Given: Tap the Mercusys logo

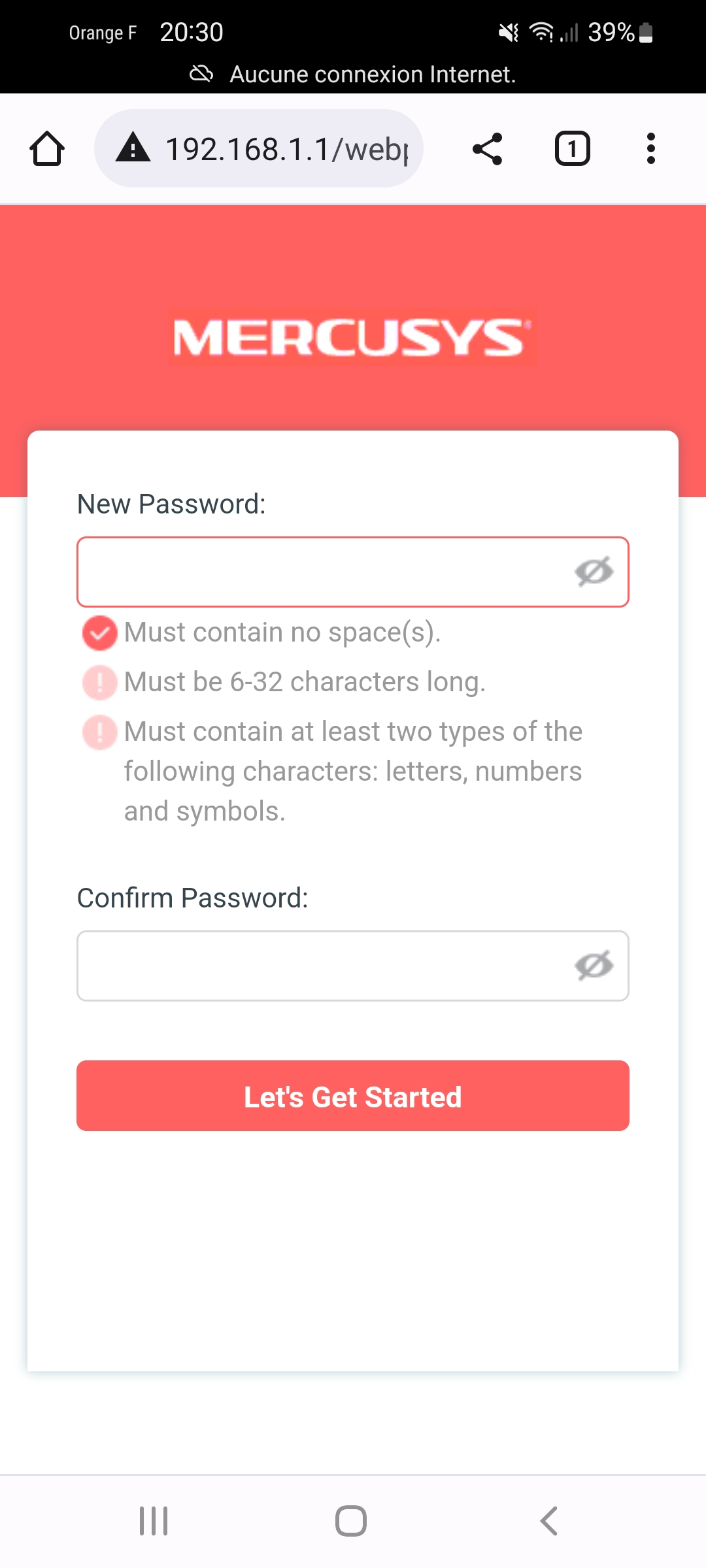Looking at the screenshot, I should (x=352, y=337).
